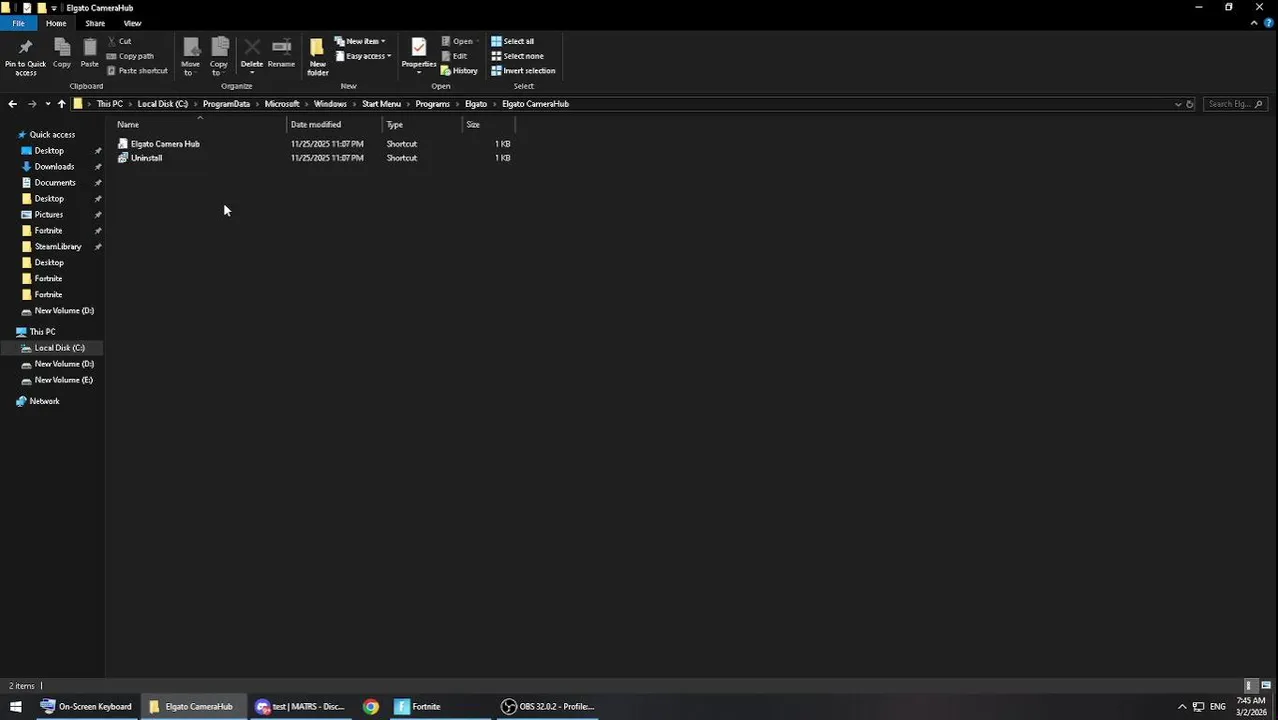Image resolution: width=1278 pixels, height=720 pixels.
Task: Open Network in navigation pane
Action: tap(44, 401)
